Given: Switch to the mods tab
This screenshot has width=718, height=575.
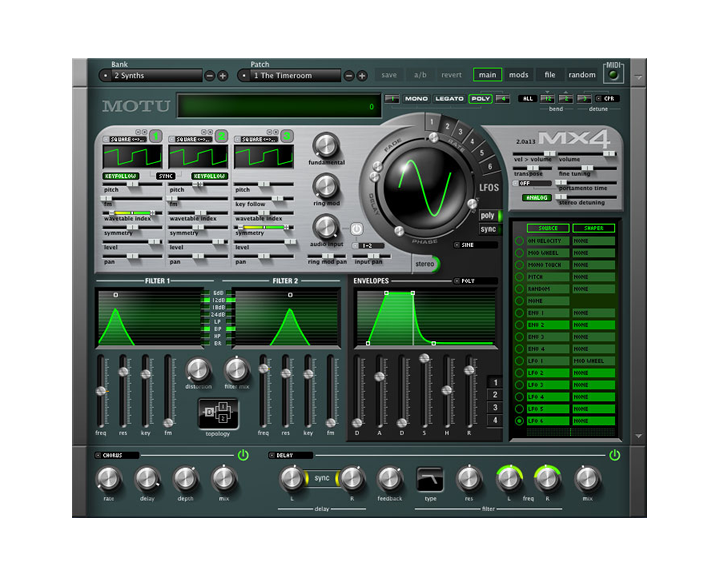Looking at the screenshot, I should coord(518,75).
